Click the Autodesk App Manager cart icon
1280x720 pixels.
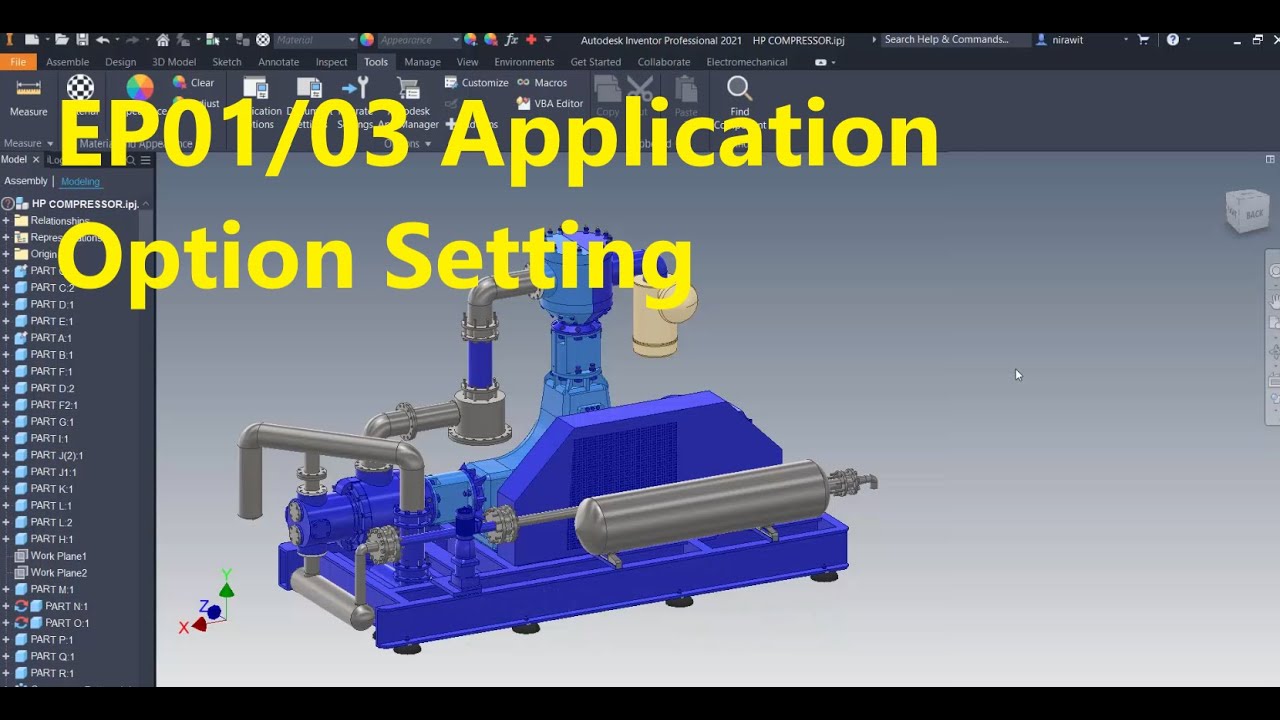click(408, 88)
